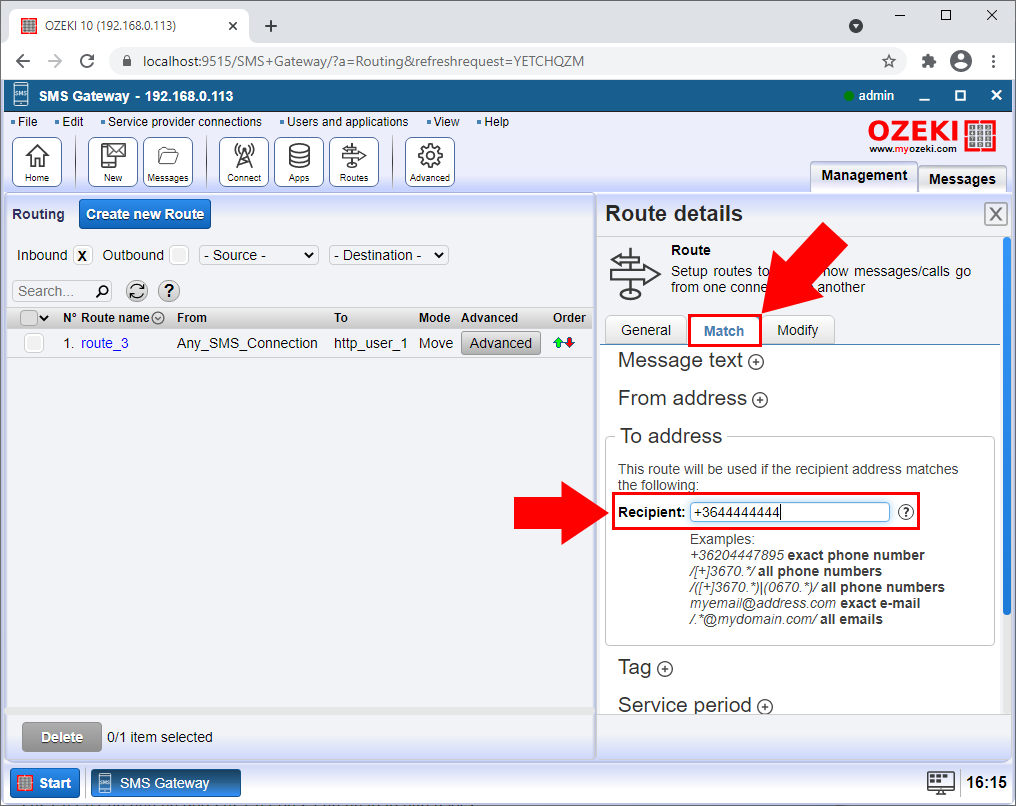Screen dimensions: 1016x806
Task: Open Chrome three-dot menu
Action: [x=993, y=62]
